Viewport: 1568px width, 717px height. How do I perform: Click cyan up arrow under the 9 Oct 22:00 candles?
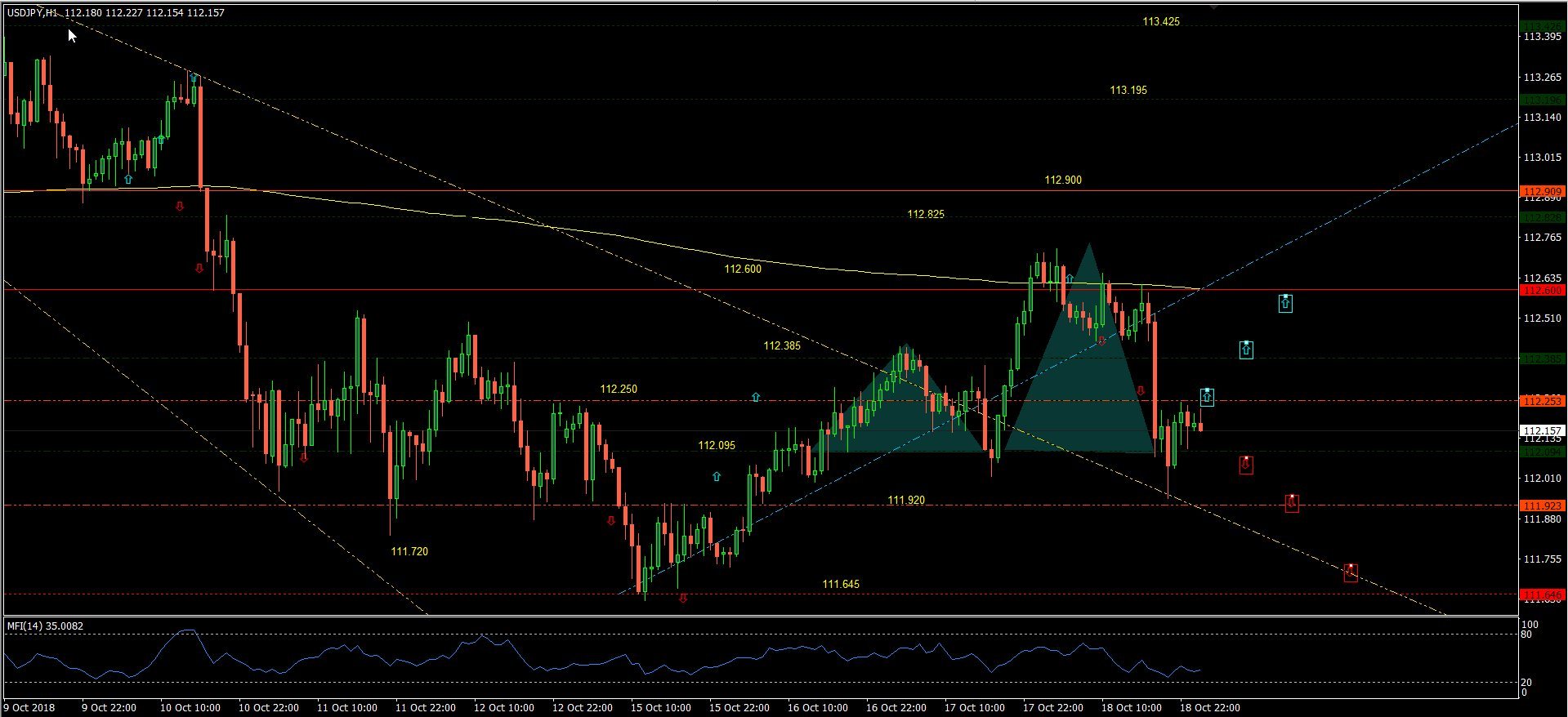[x=128, y=179]
